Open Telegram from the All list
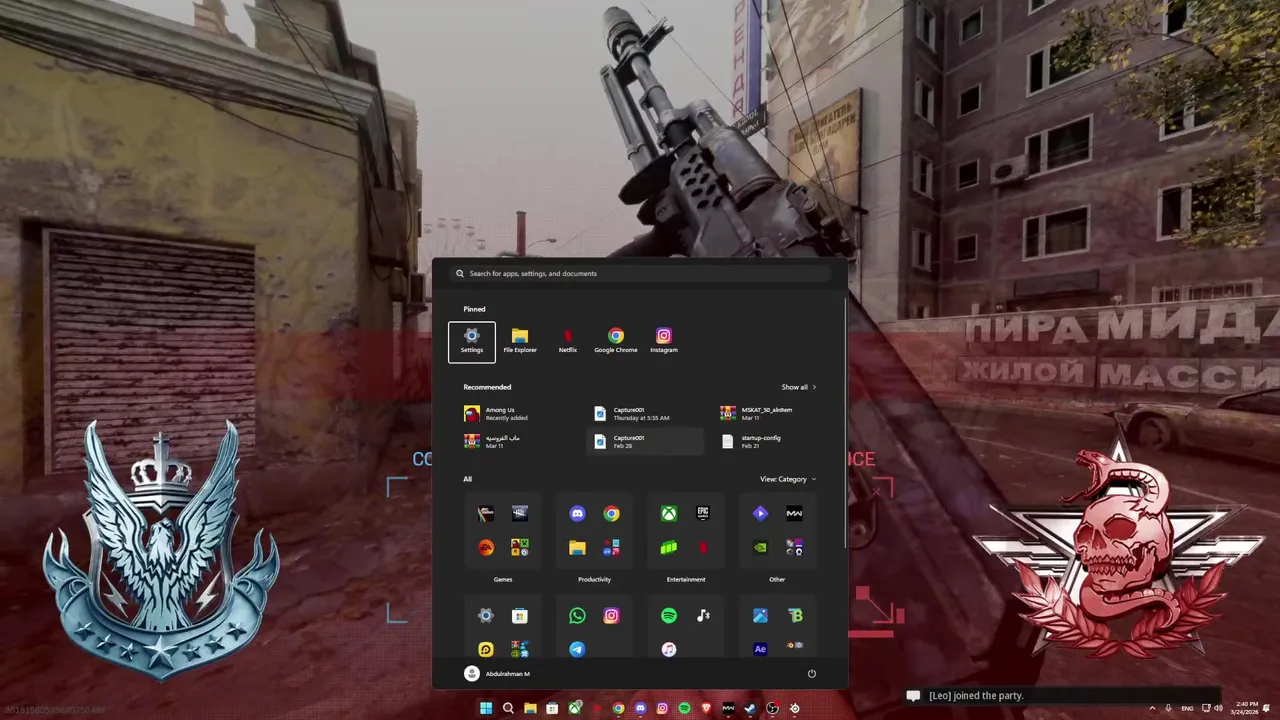 tap(577, 650)
